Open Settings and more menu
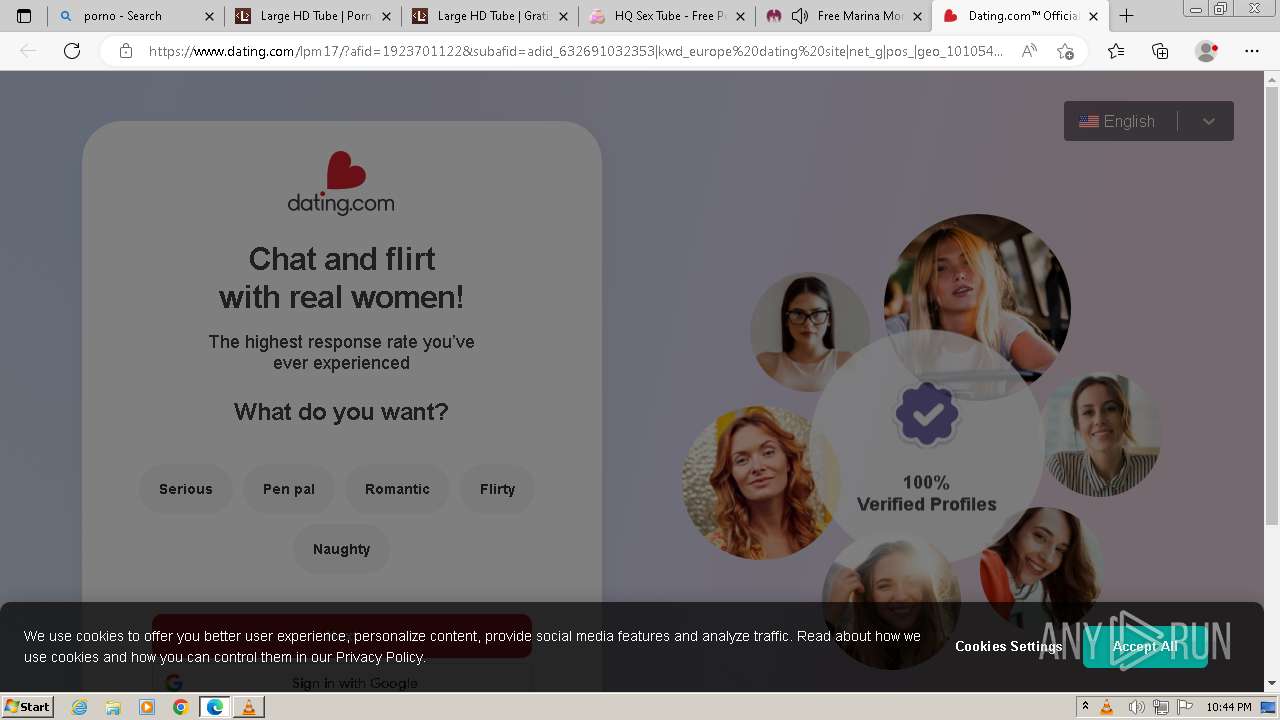Image resolution: width=1280 pixels, height=720 pixels. (1252, 51)
